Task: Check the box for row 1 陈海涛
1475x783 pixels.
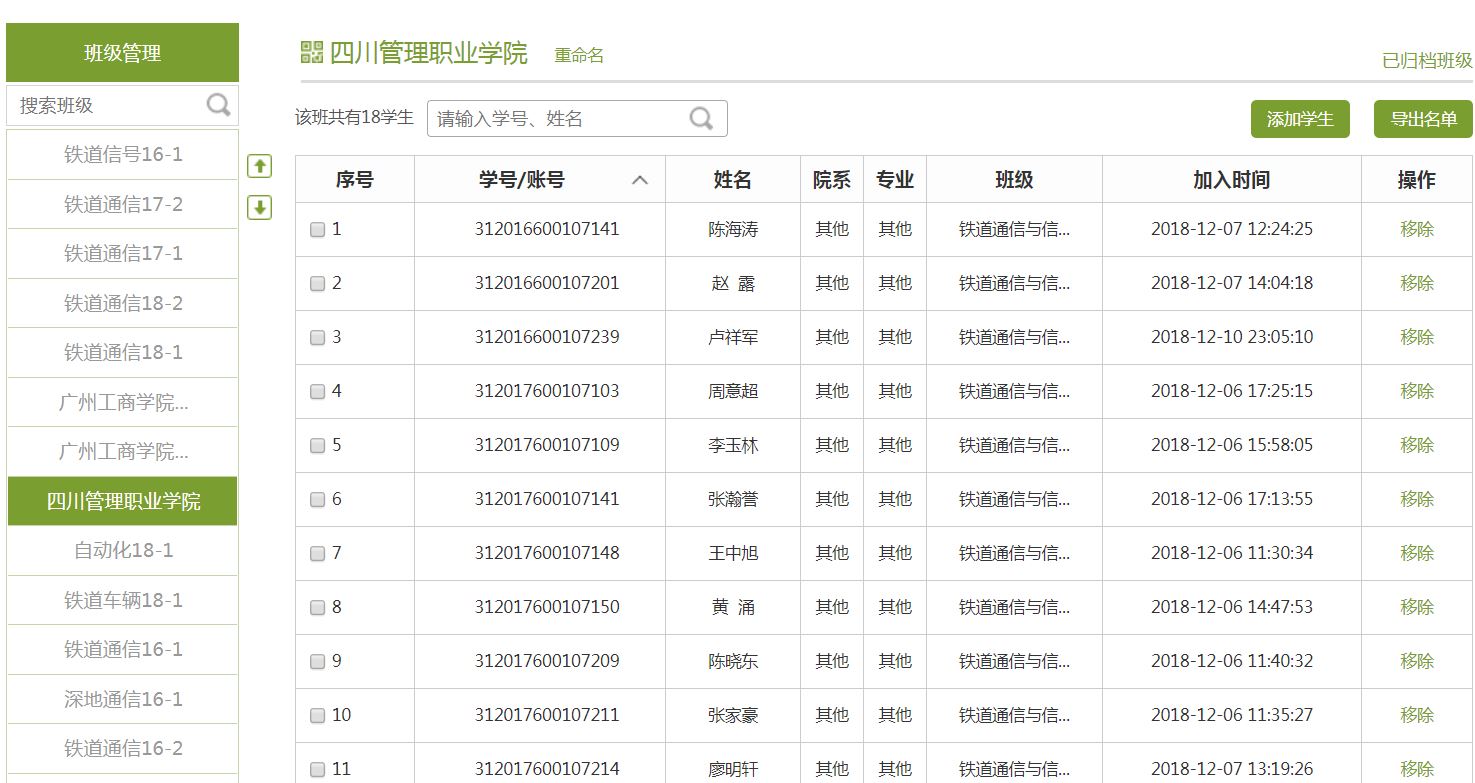Action: [x=317, y=229]
